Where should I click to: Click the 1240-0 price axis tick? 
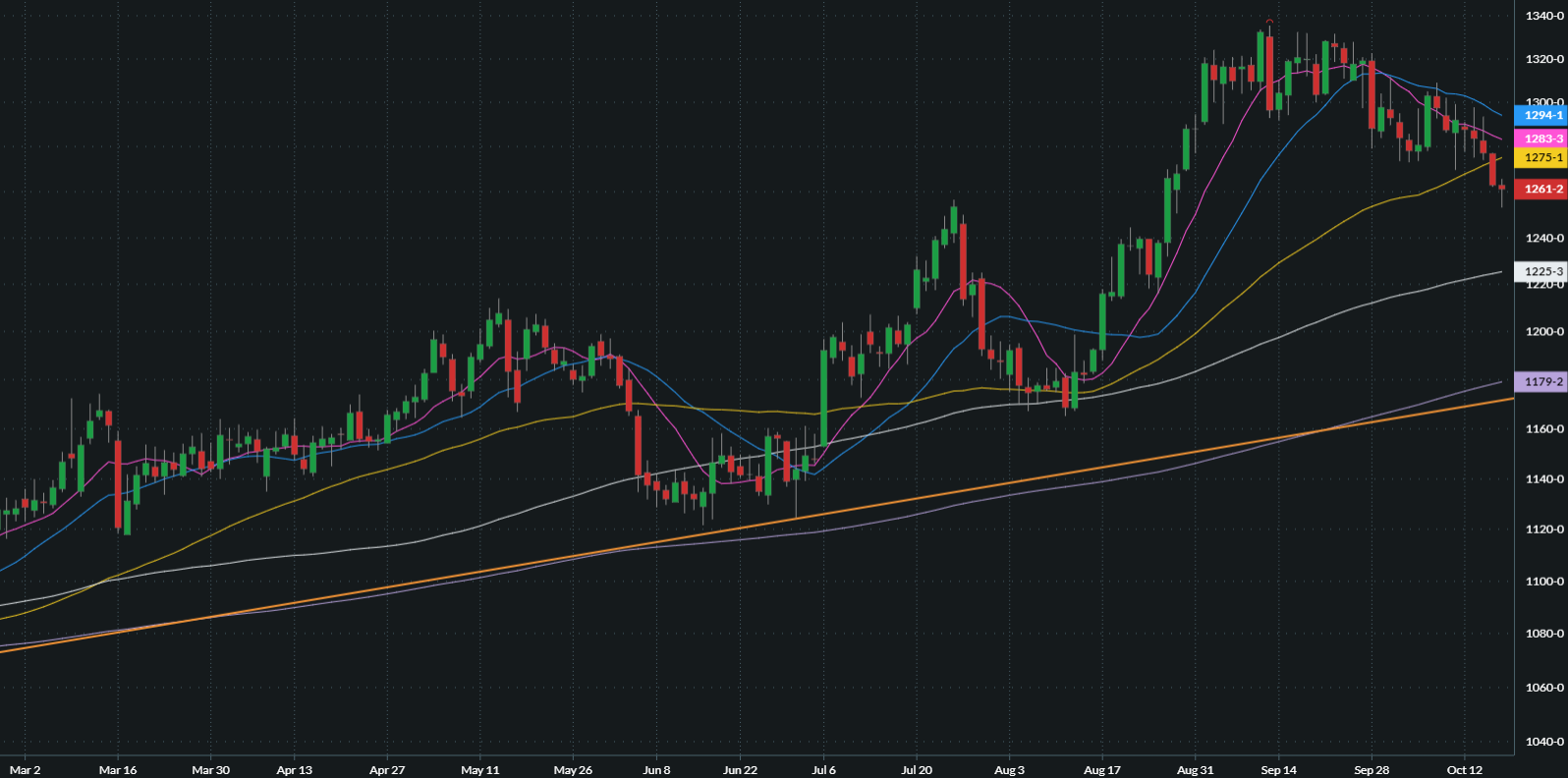click(1544, 238)
